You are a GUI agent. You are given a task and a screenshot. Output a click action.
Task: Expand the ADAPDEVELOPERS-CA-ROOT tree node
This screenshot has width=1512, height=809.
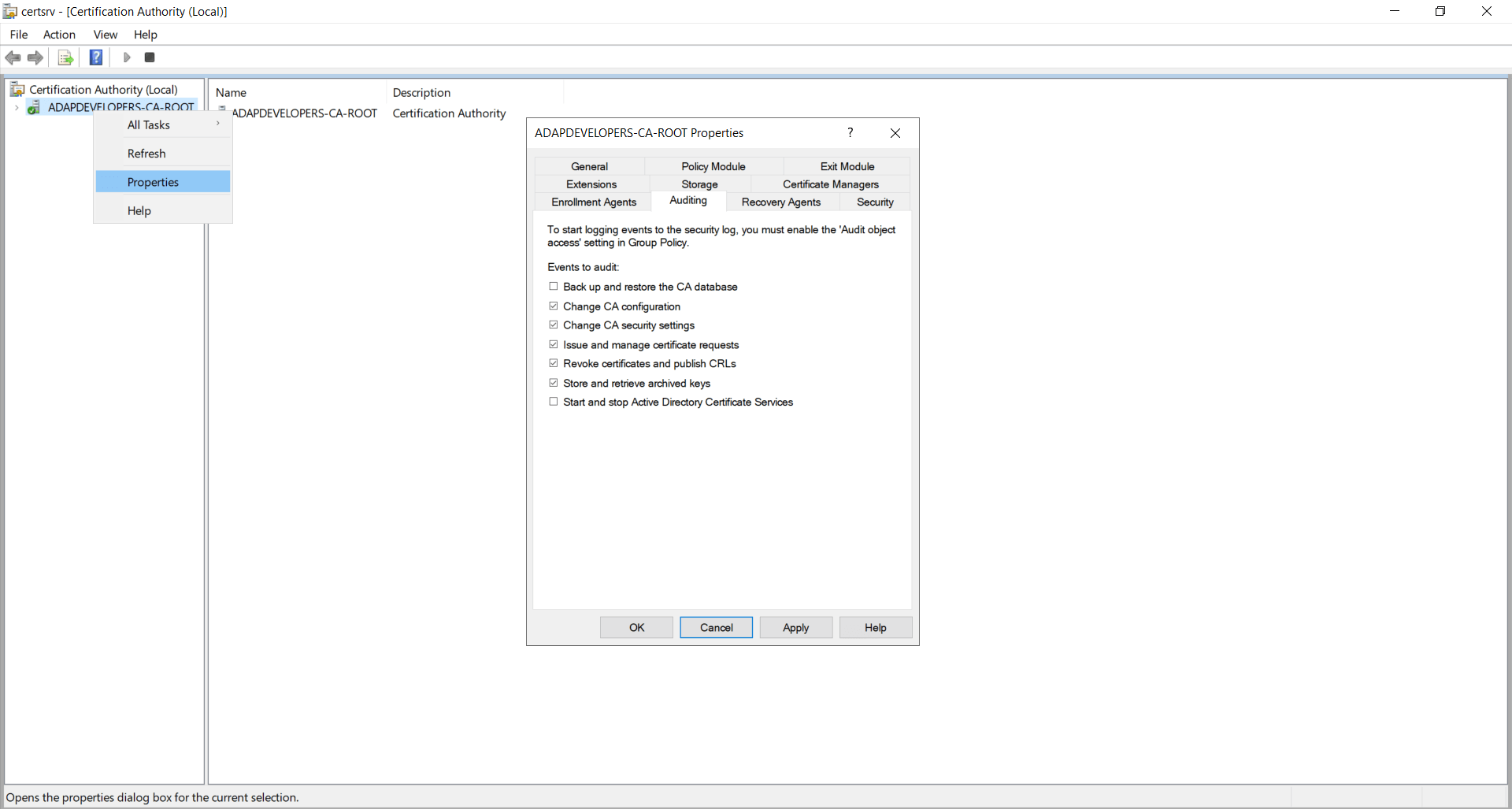click(x=17, y=108)
